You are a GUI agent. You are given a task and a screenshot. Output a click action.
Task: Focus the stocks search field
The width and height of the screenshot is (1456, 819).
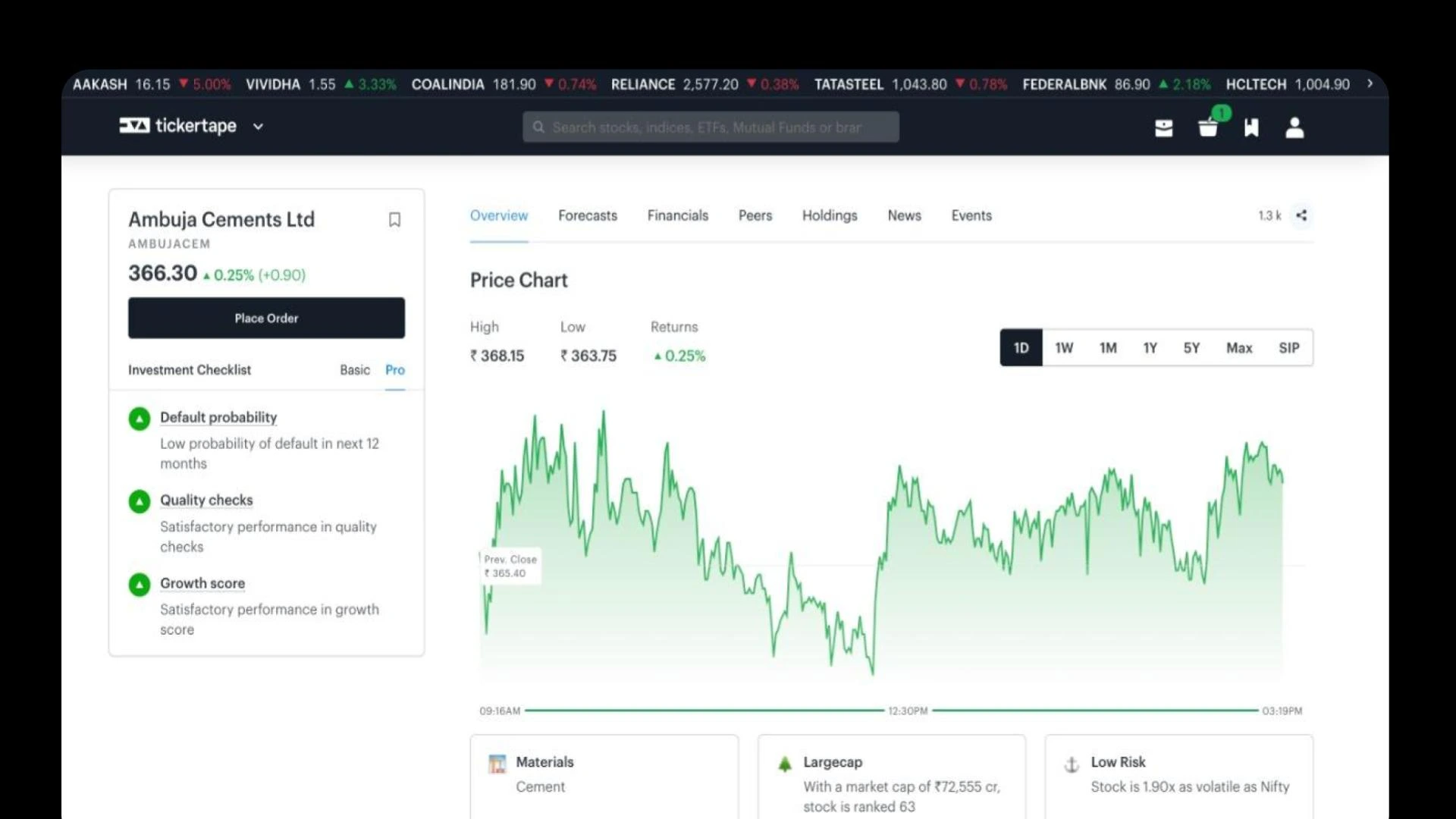(711, 127)
